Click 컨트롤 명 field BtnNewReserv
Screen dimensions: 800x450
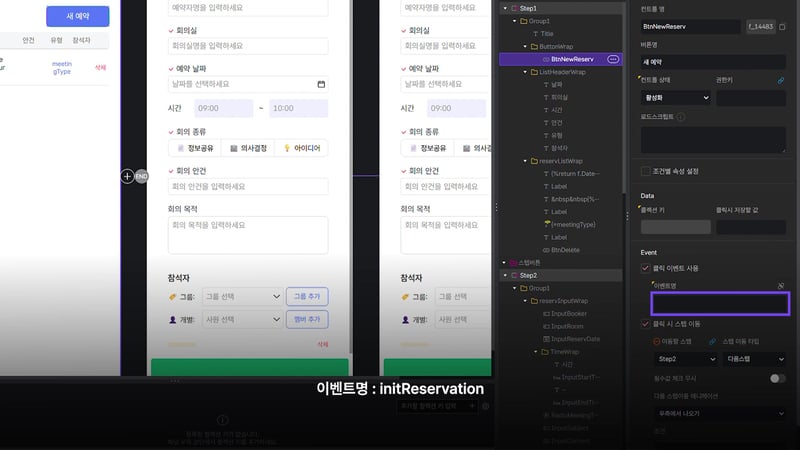(690, 27)
